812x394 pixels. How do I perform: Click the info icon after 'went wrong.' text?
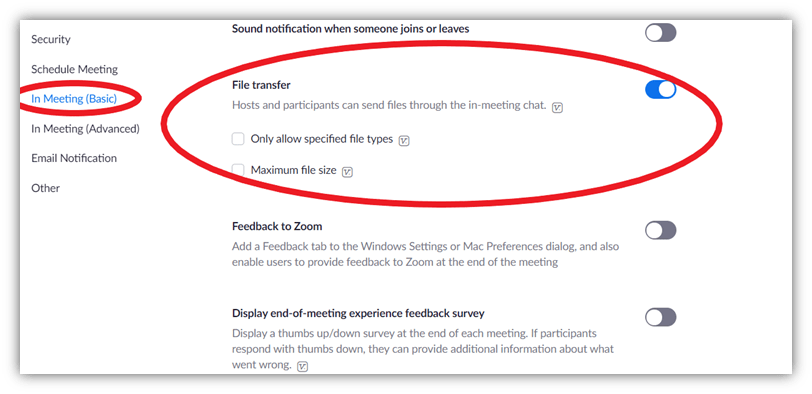pyautogui.click(x=303, y=367)
